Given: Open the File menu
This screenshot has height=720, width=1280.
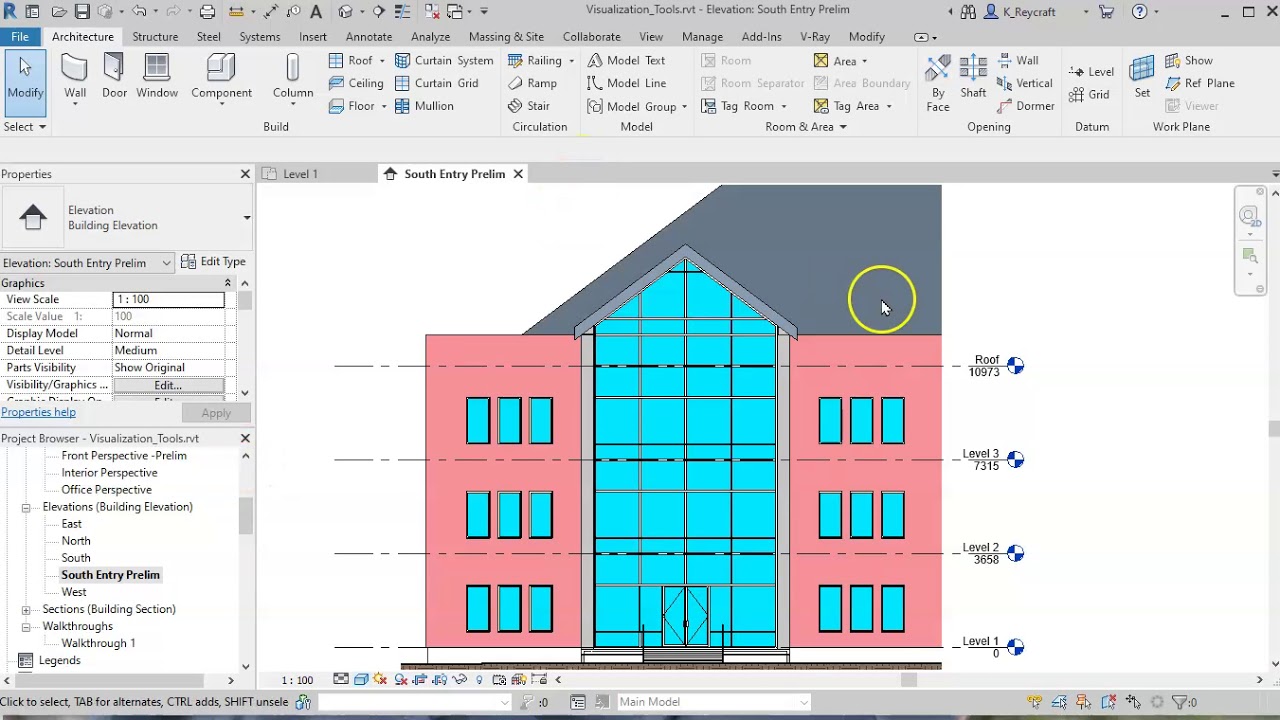Looking at the screenshot, I should tap(20, 37).
